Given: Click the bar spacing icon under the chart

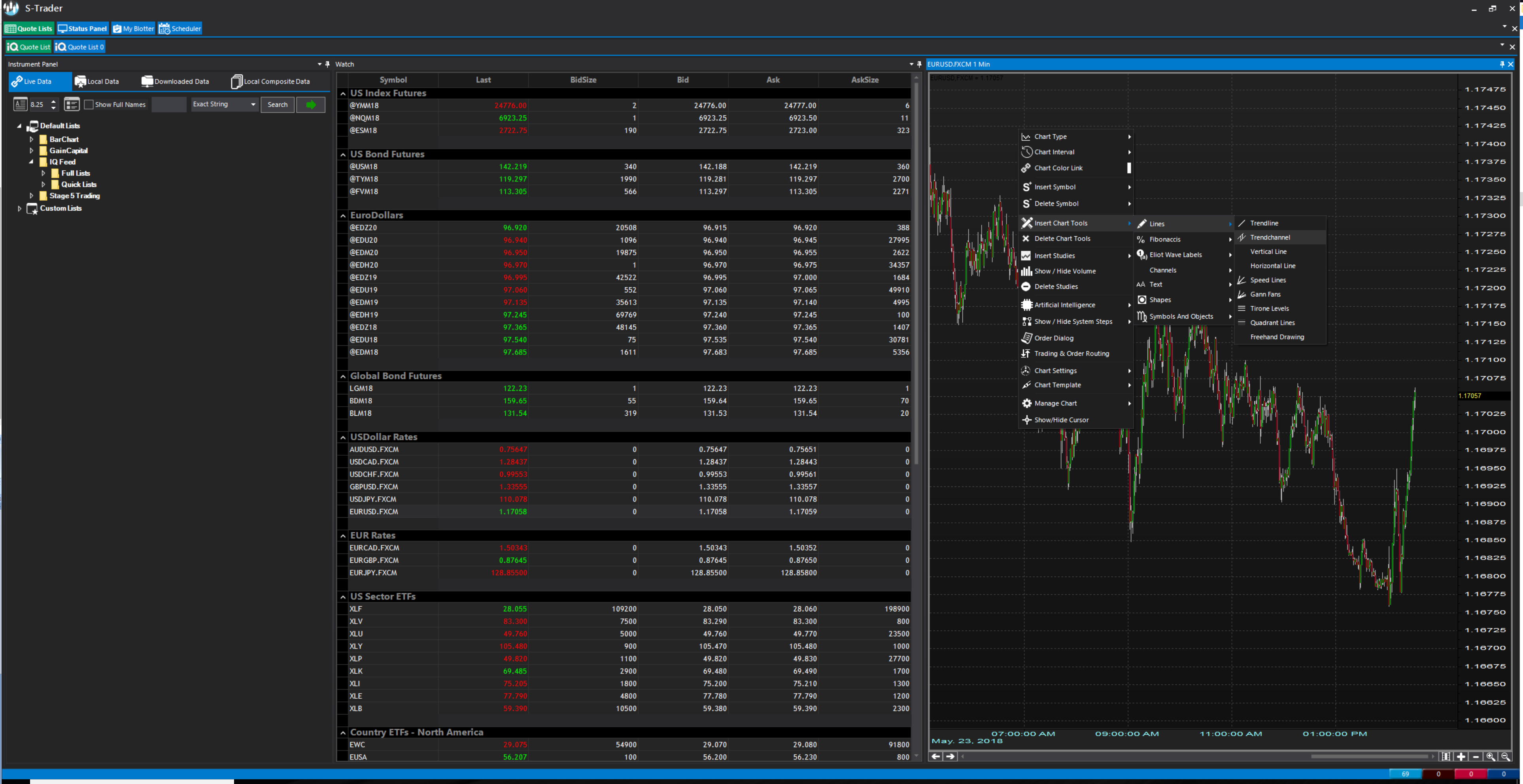Looking at the screenshot, I should point(1446,756).
